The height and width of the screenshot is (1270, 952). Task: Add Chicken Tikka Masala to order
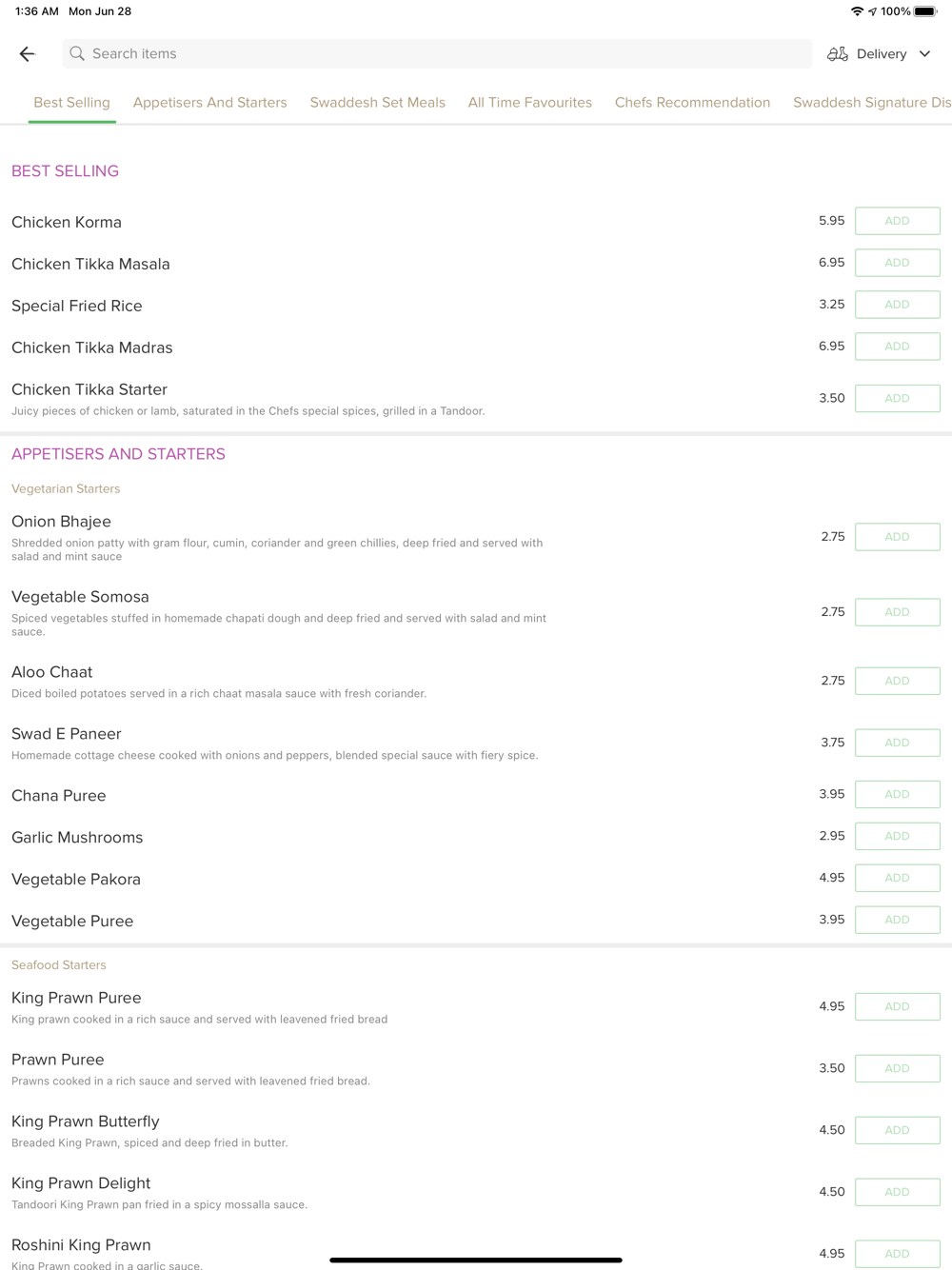click(897, 263)
